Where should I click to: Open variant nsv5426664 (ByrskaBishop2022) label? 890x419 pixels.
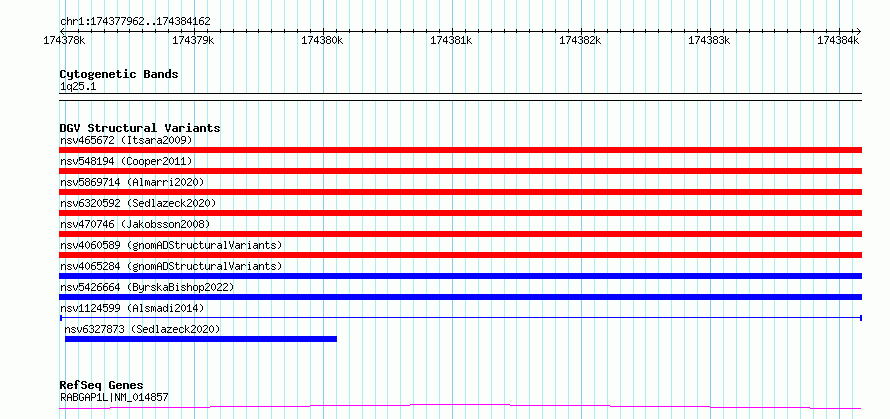146,287
